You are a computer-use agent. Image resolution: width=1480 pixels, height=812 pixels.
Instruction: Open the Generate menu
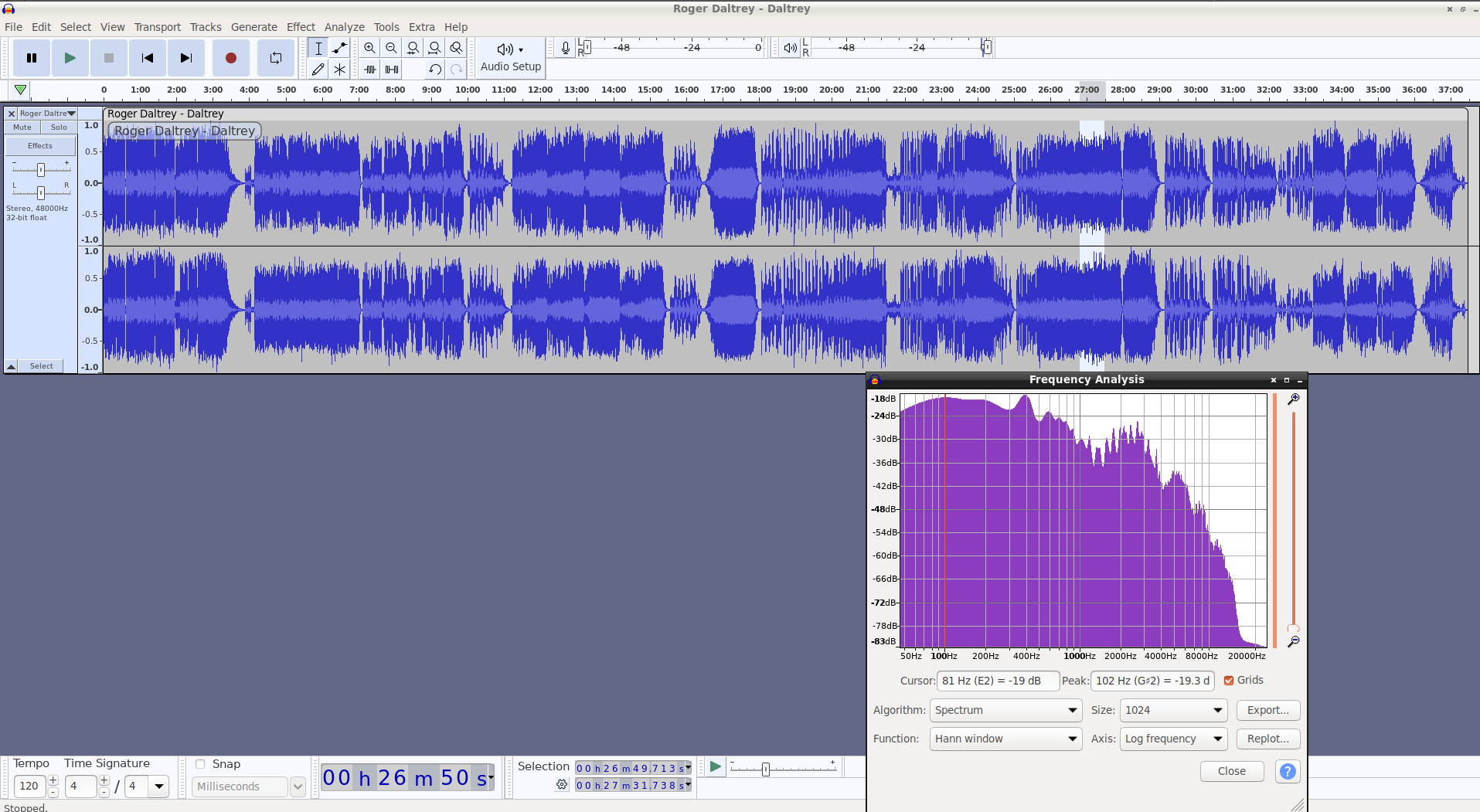click(254, 27)
